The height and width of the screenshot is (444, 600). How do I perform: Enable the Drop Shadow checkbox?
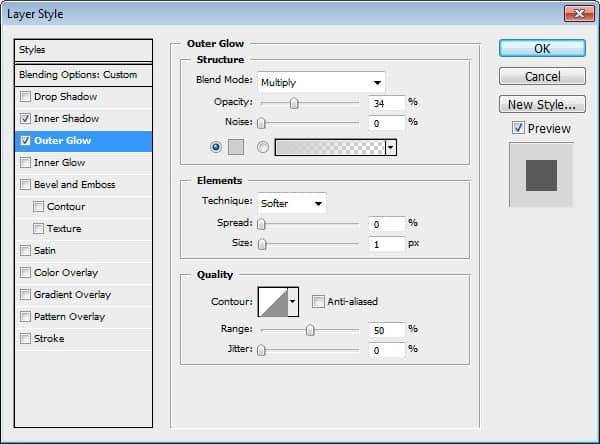[25, 96]
